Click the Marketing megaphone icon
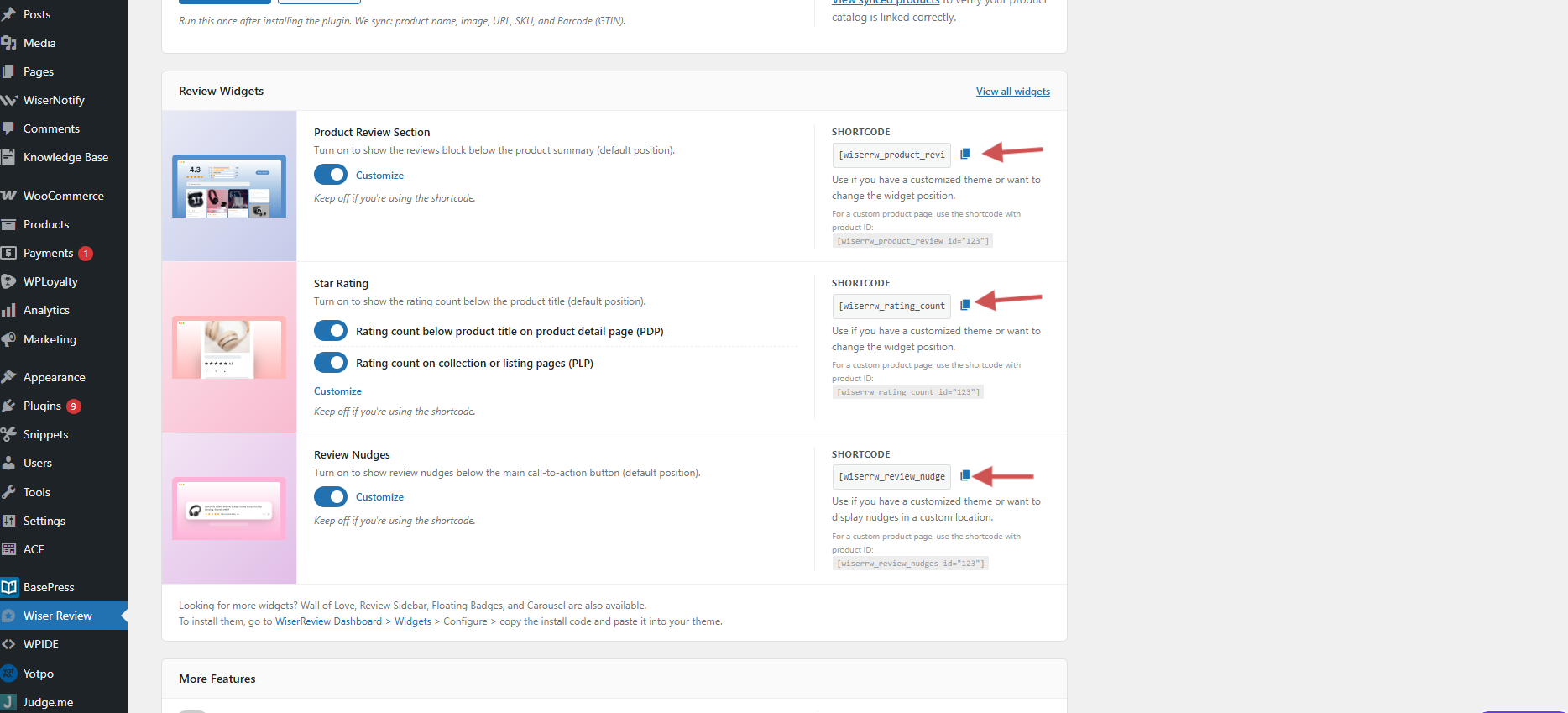The height and width of the screenshot is (713, 1568). tap(9, 339)
